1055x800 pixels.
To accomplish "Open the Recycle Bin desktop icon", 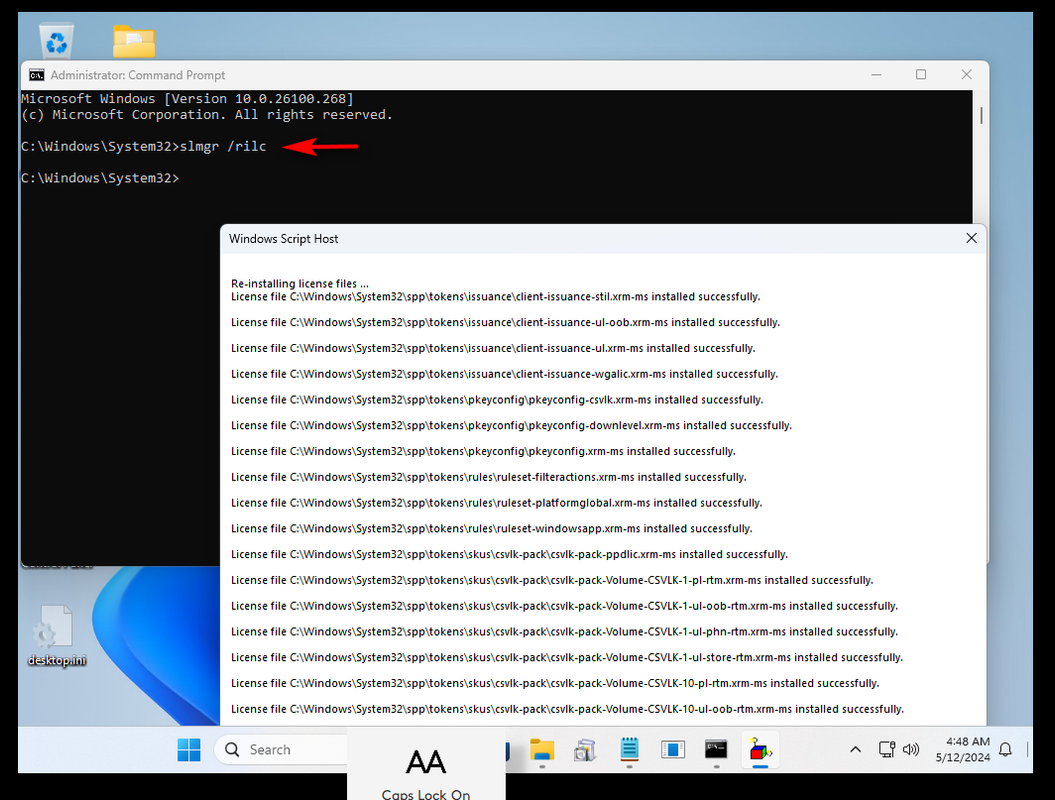I will [x=57, y=40].
